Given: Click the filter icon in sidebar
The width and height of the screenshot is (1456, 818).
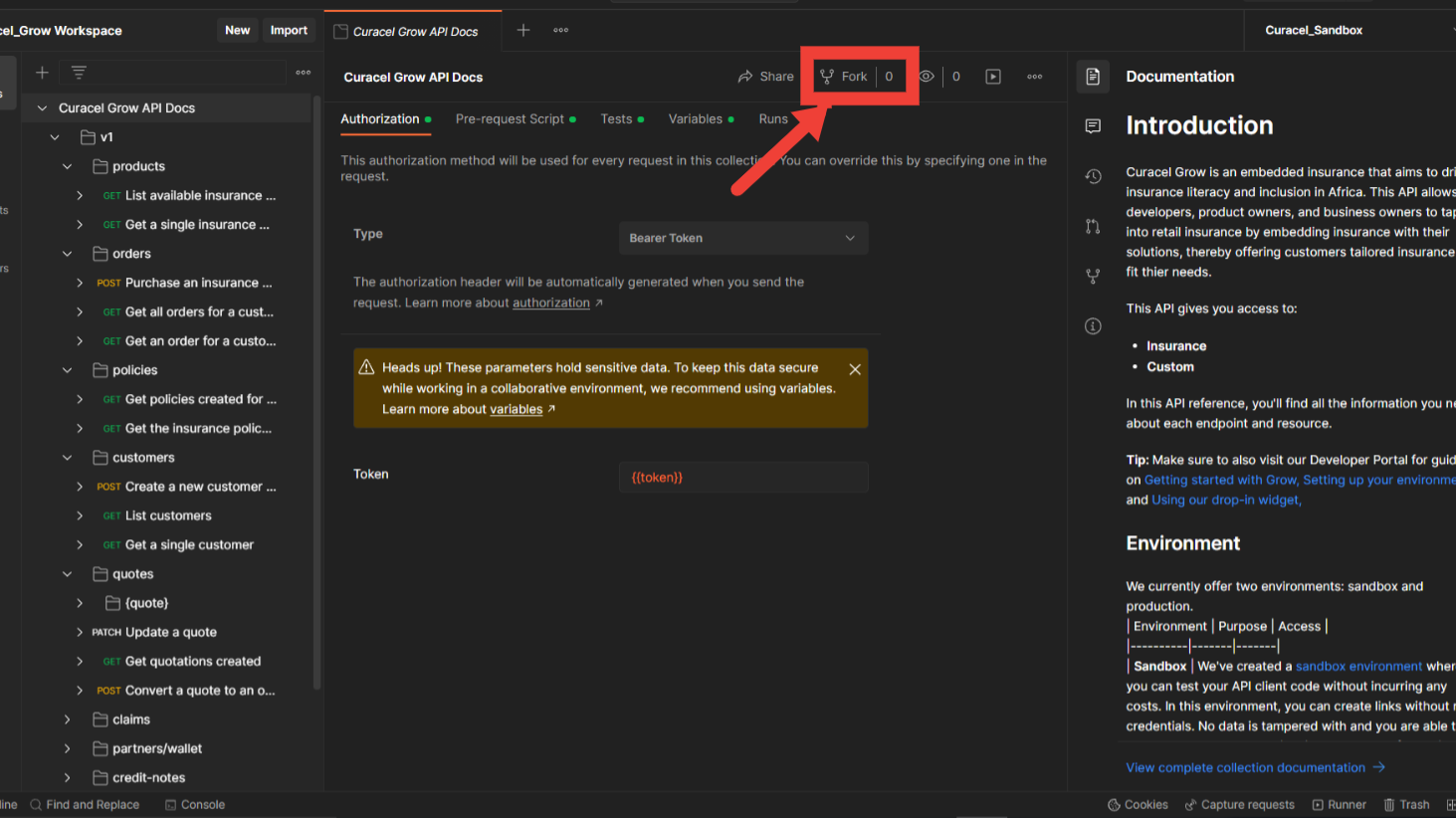Looking at the screenshot, I should click(x=79, y=73).
